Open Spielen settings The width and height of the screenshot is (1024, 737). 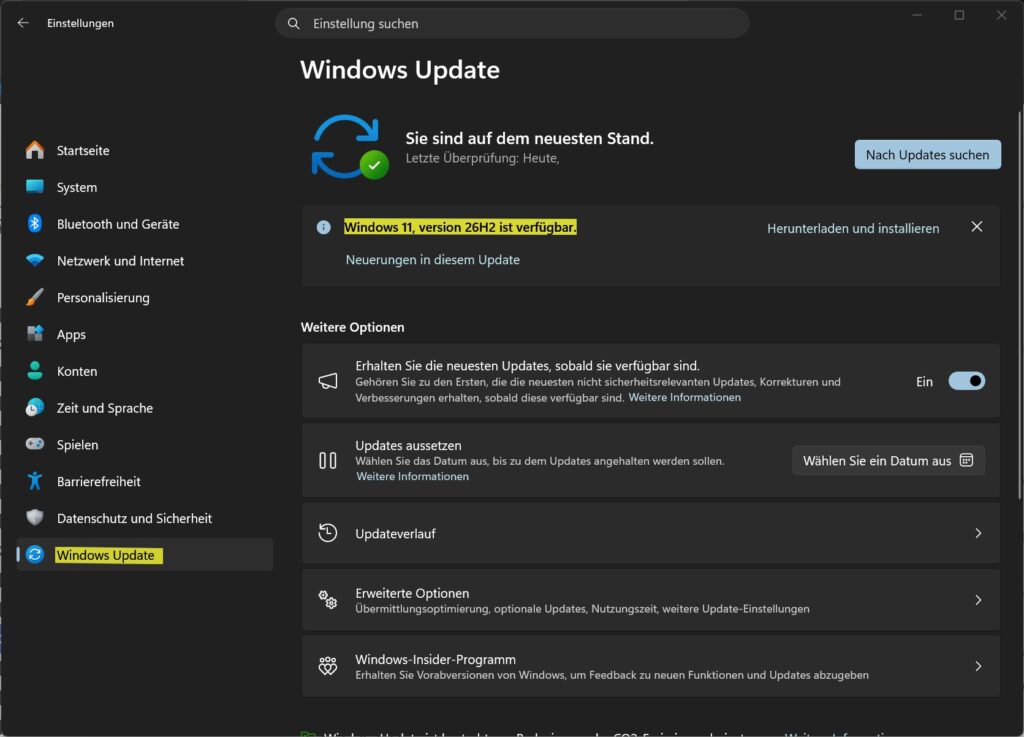pyautogui.click(x=144, y=444)
